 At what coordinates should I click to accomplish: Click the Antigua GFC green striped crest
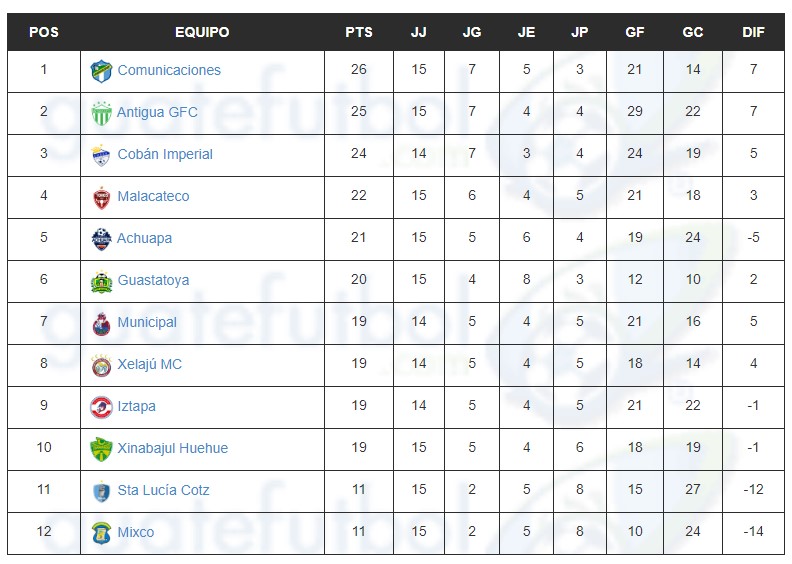pos(101,113)
